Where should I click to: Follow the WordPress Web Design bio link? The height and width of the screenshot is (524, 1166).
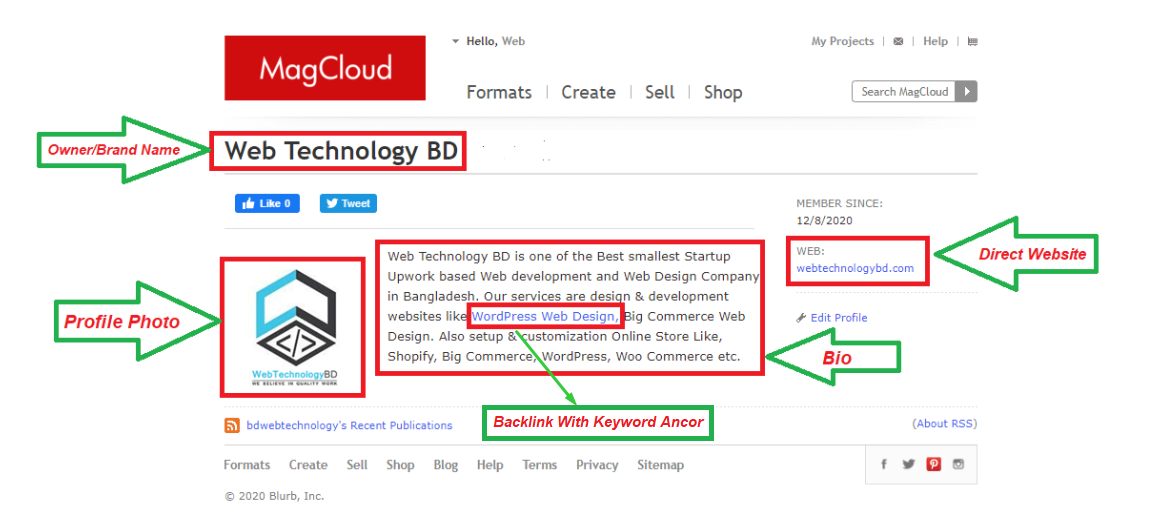544,317
